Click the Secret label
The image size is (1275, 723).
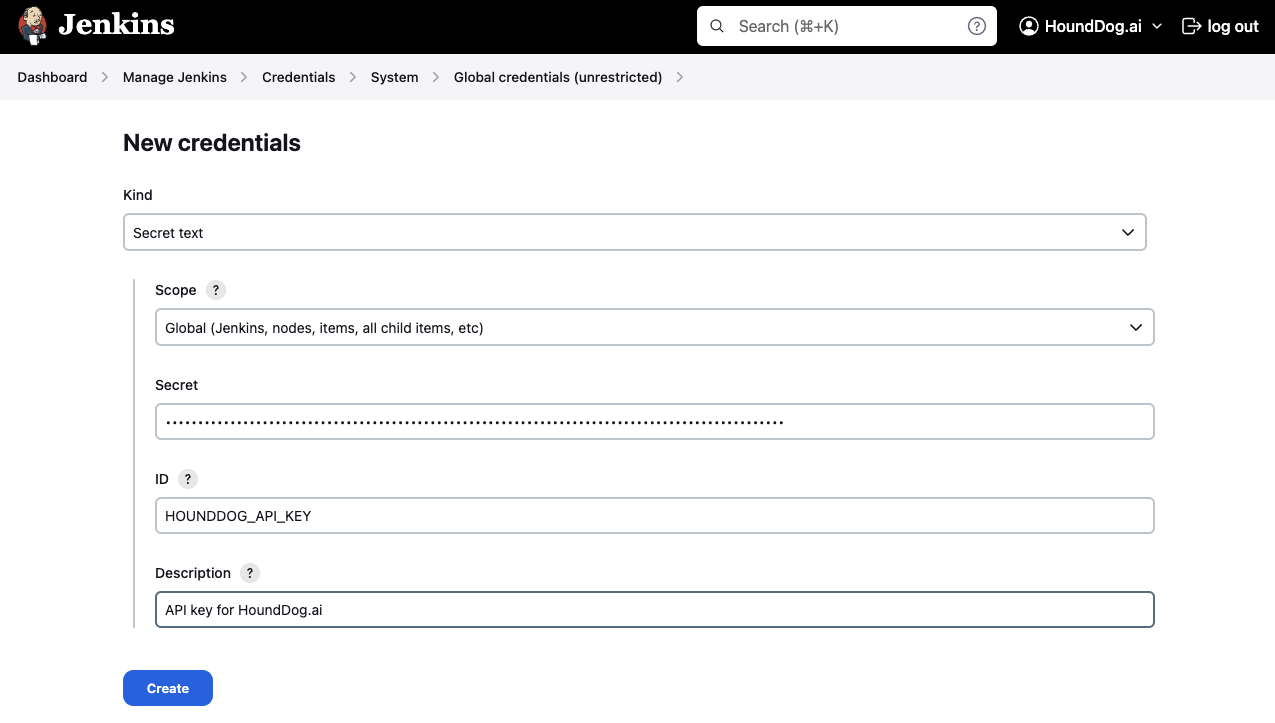coord(177,385)
